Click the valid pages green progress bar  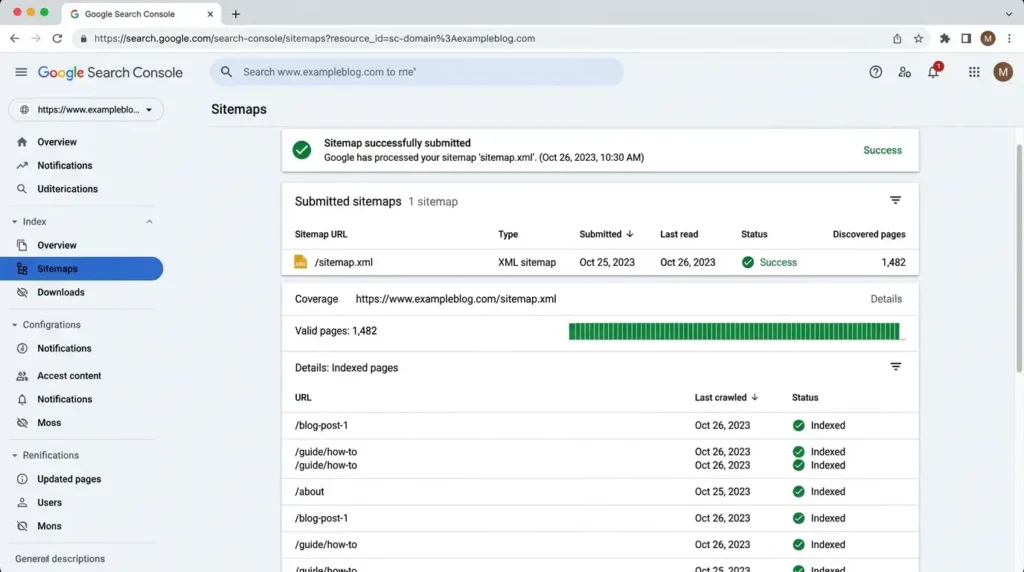(x=734, y=331)
